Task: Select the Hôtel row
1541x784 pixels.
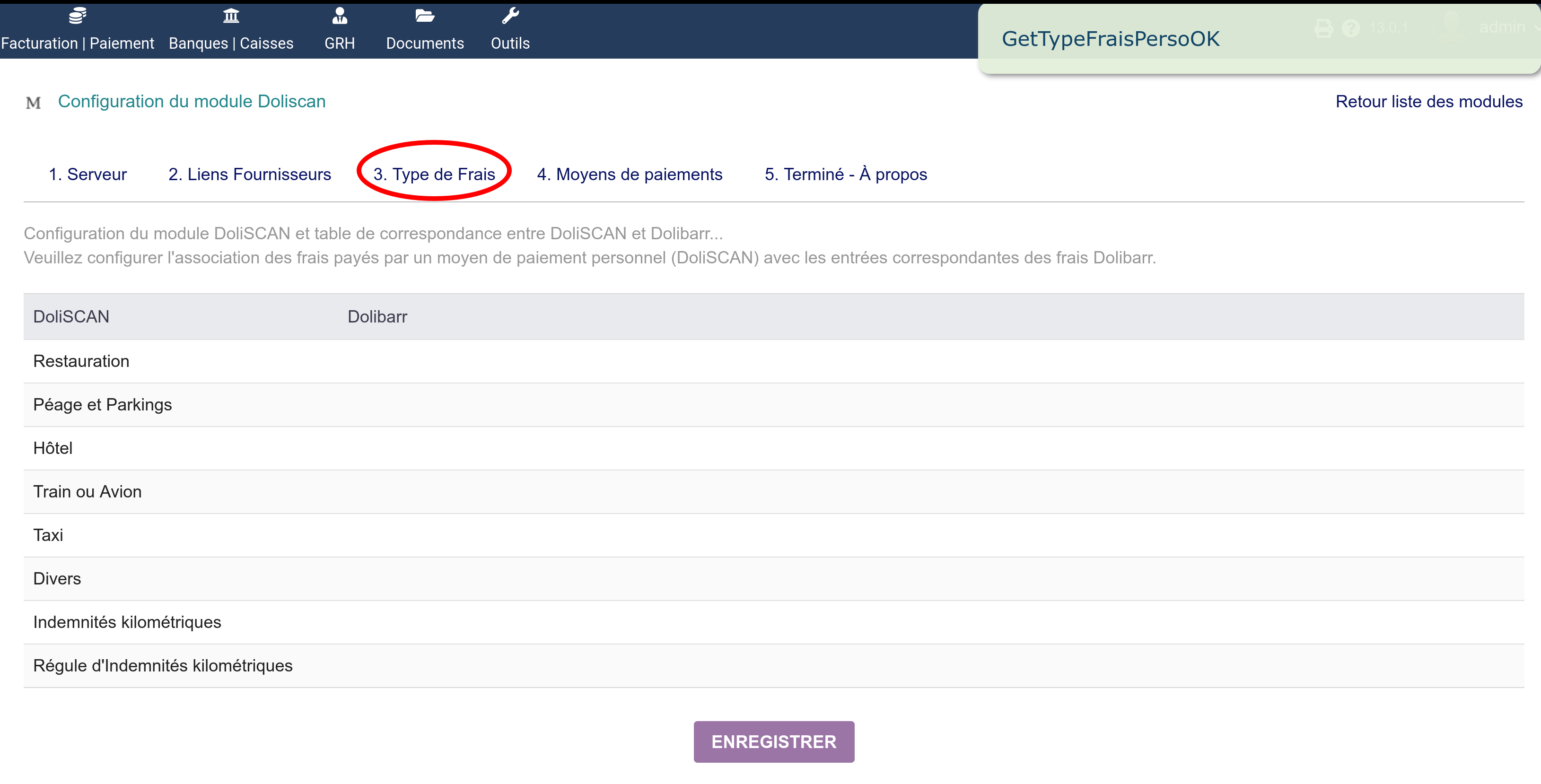Action: coord(773,449)
